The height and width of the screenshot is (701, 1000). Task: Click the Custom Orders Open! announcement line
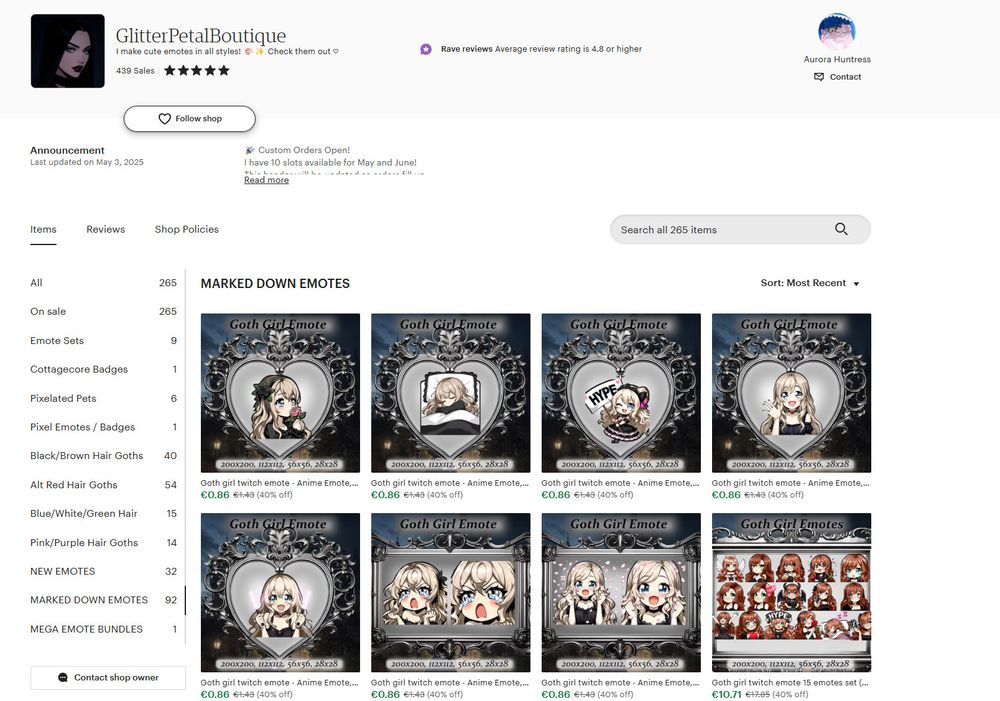click(297, 150)
